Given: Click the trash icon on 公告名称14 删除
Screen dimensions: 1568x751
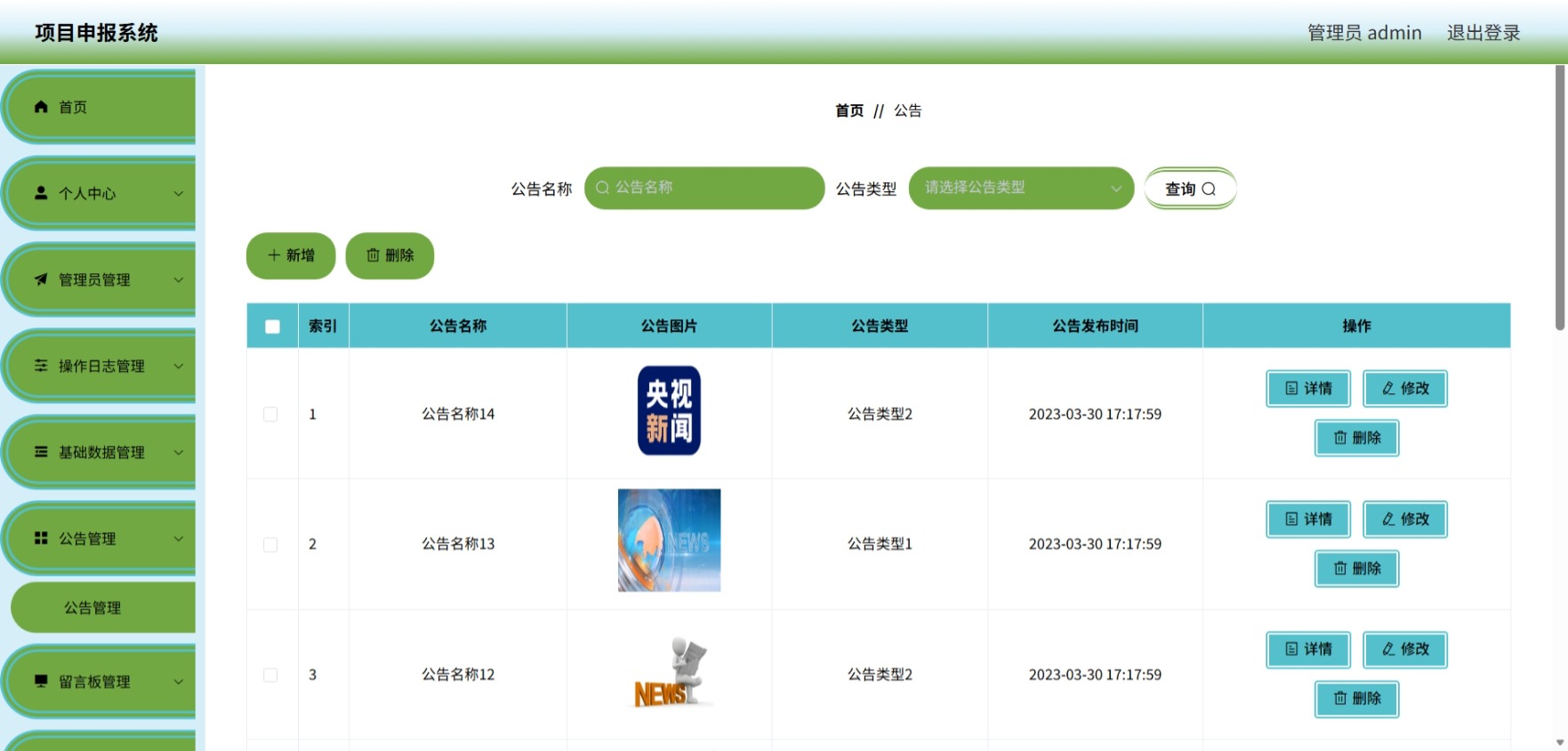Looking at the screenshot, I should click(1340, 438).
